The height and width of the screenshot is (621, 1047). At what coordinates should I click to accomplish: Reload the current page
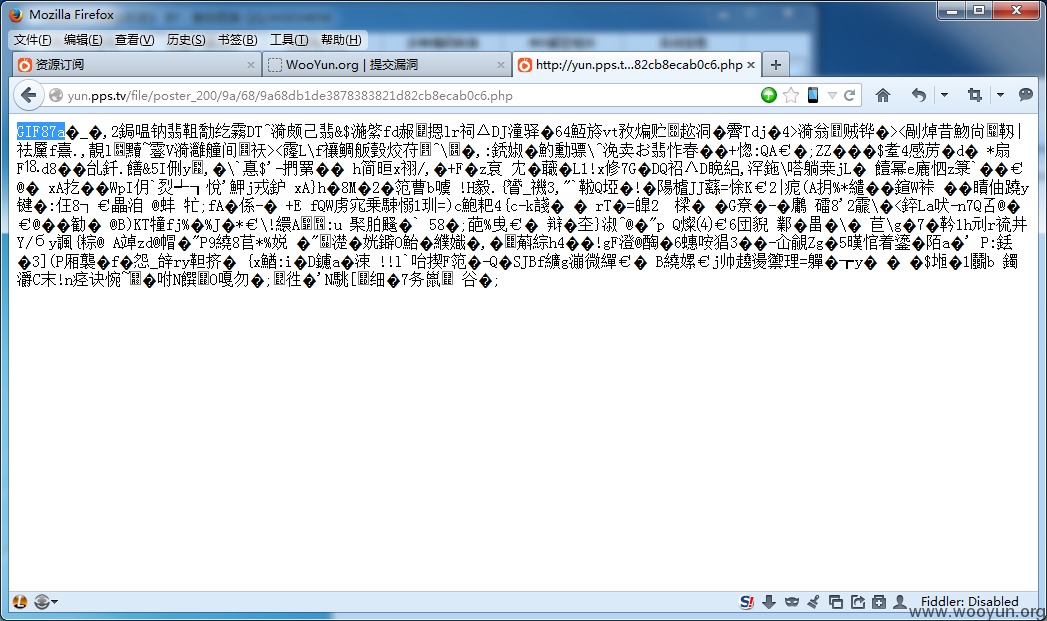click(849, 95)
